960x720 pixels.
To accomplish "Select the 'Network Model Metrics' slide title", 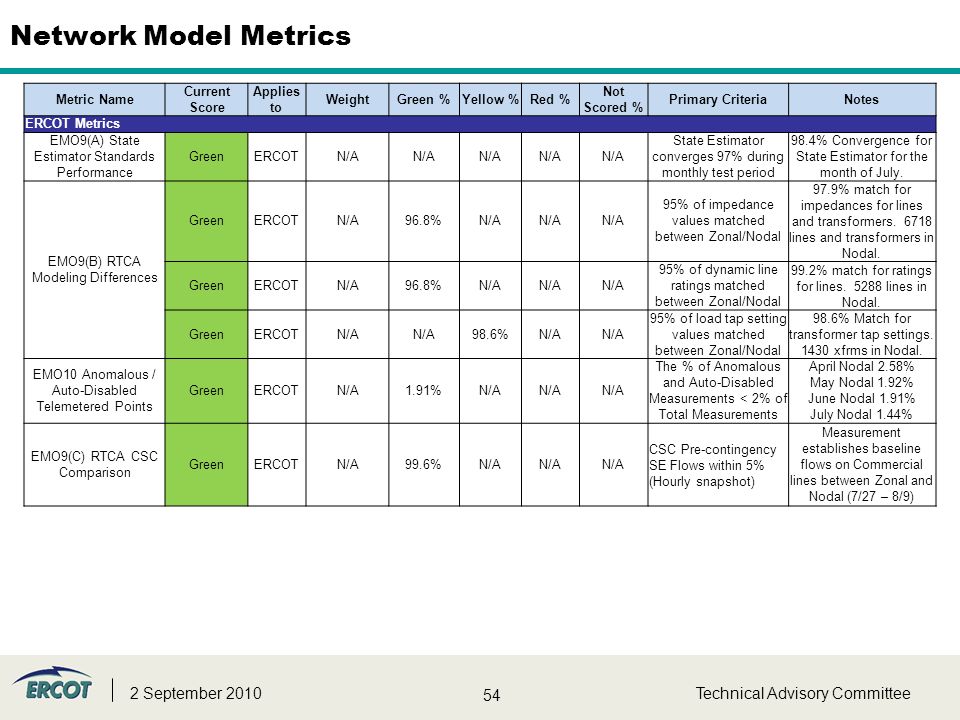I will coord(181,36).
